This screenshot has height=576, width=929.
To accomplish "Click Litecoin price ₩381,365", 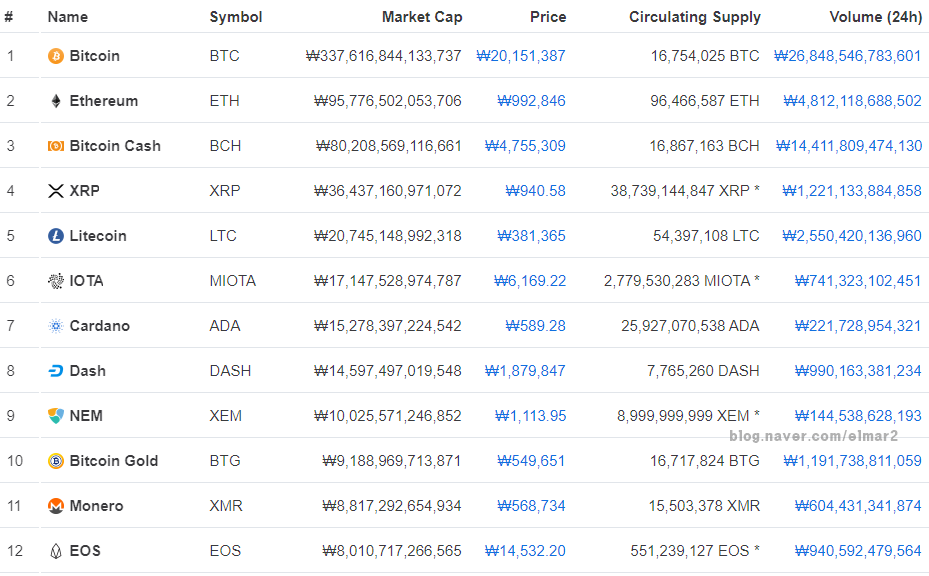I will [531, 236].
